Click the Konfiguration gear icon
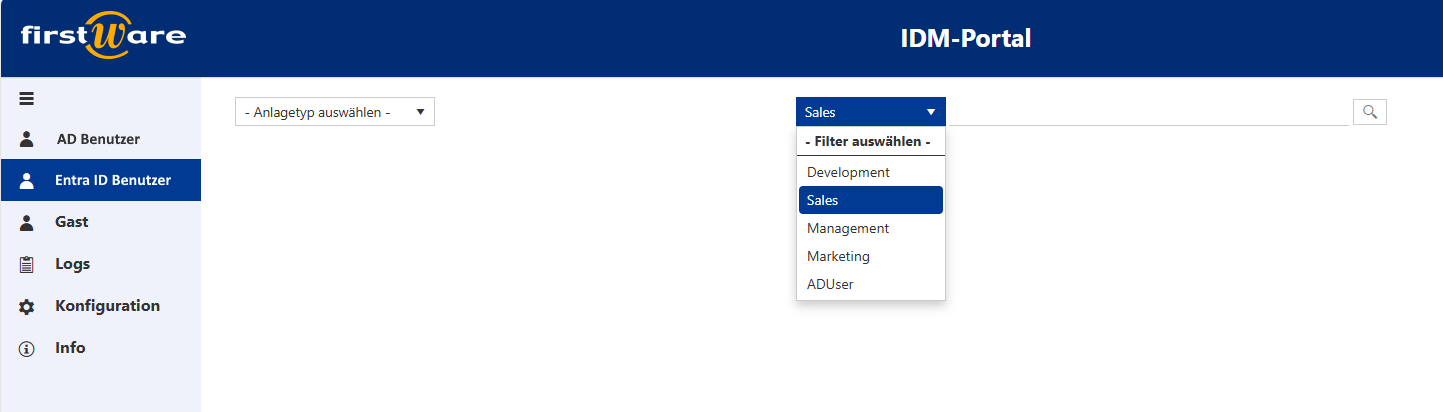This screenshot has width=1443, height=412. tap(27, 306)
